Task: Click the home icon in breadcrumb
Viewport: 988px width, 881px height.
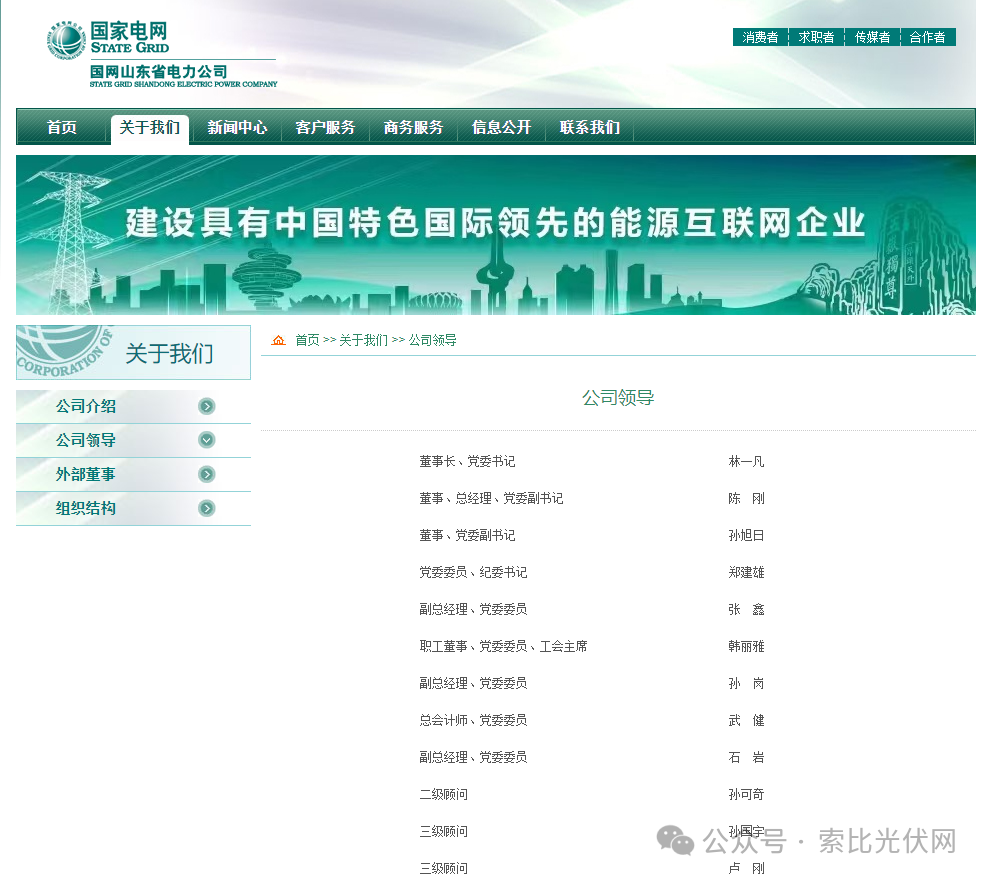Action: tap(278, 340)
